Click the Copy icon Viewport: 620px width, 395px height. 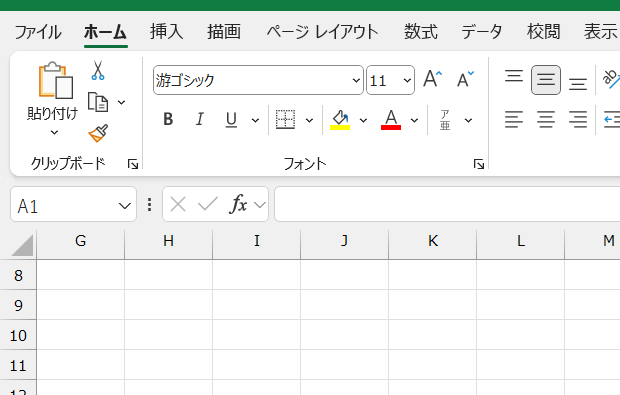click(x=98, y=102)
